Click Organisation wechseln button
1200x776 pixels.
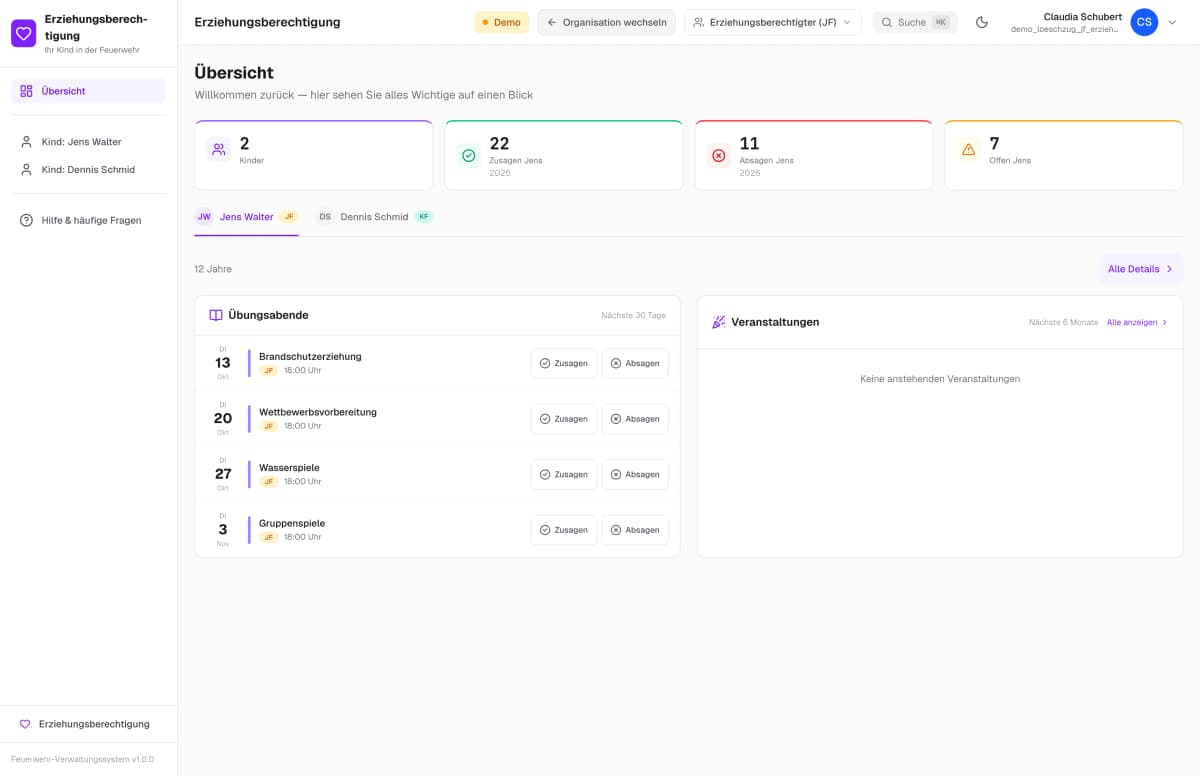tap(606, 22)
